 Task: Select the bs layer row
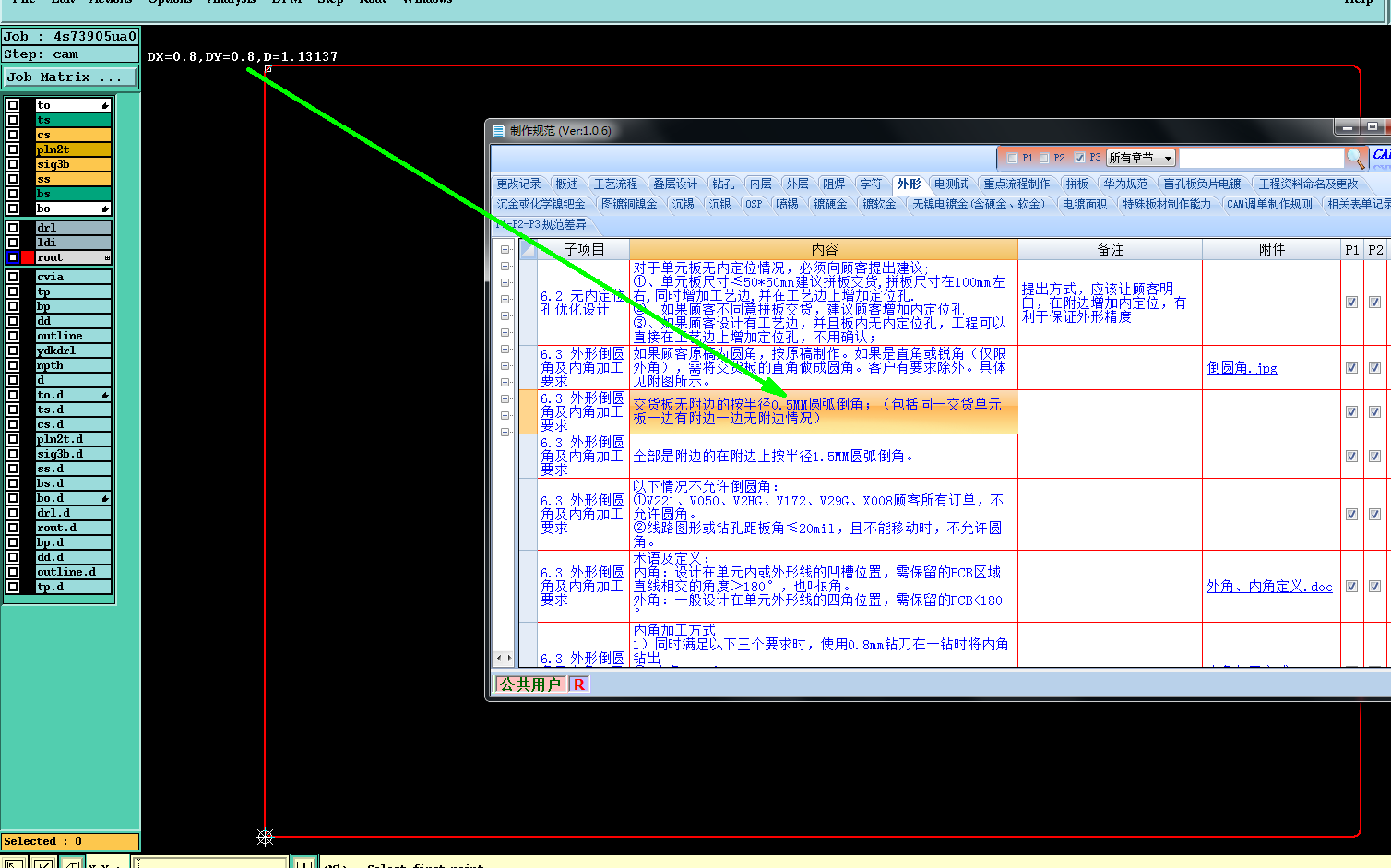click(73, 194)
